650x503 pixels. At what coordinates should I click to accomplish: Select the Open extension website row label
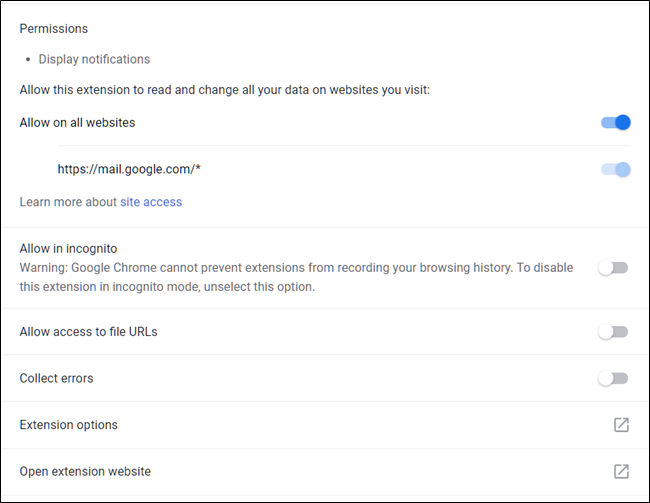pos(85,471)
